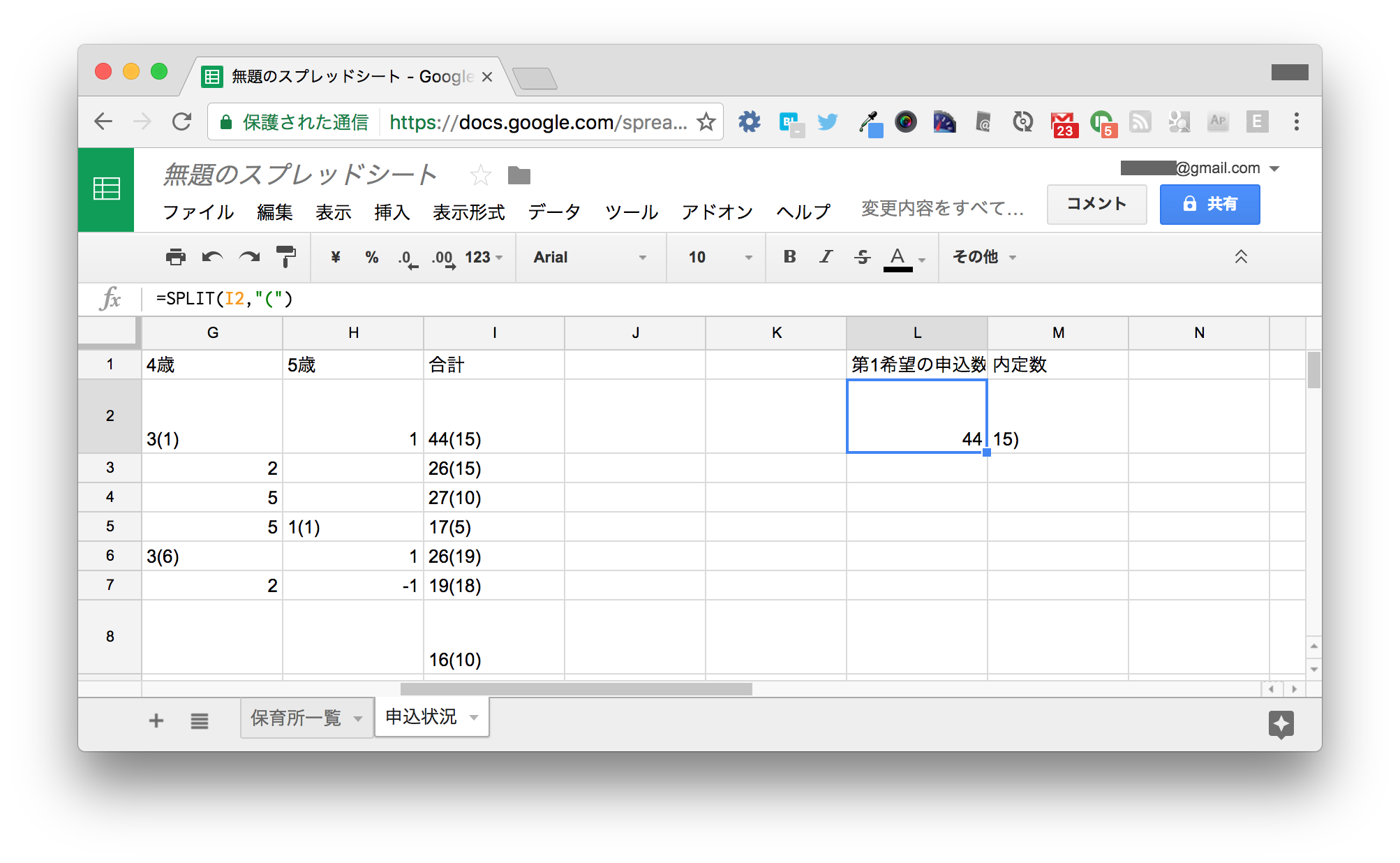Open the アドオン menu
The image size is (1400, 863).
tap(717, 212)
